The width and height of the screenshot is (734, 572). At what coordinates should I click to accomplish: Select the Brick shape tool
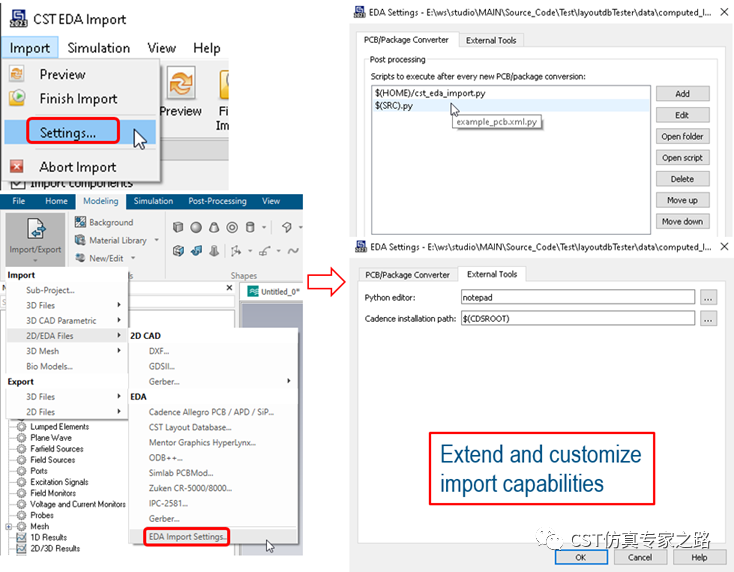pyautogui.click(x=178, y=227)
